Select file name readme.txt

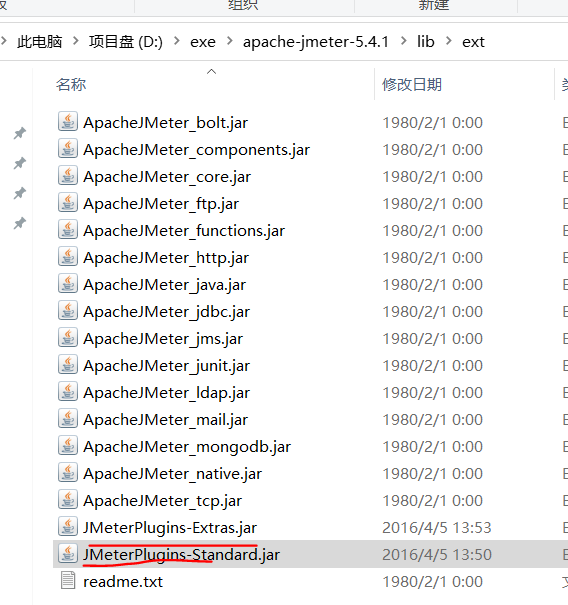[x=123, y=581]
